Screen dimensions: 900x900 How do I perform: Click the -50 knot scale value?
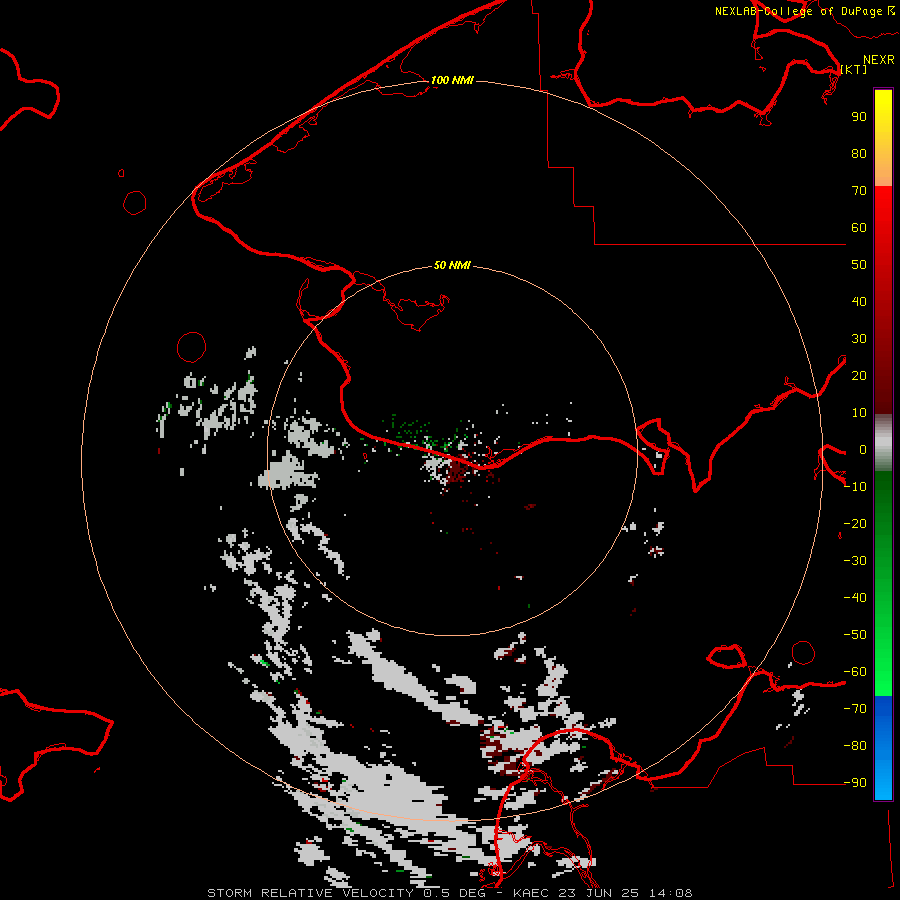(855, 635)
